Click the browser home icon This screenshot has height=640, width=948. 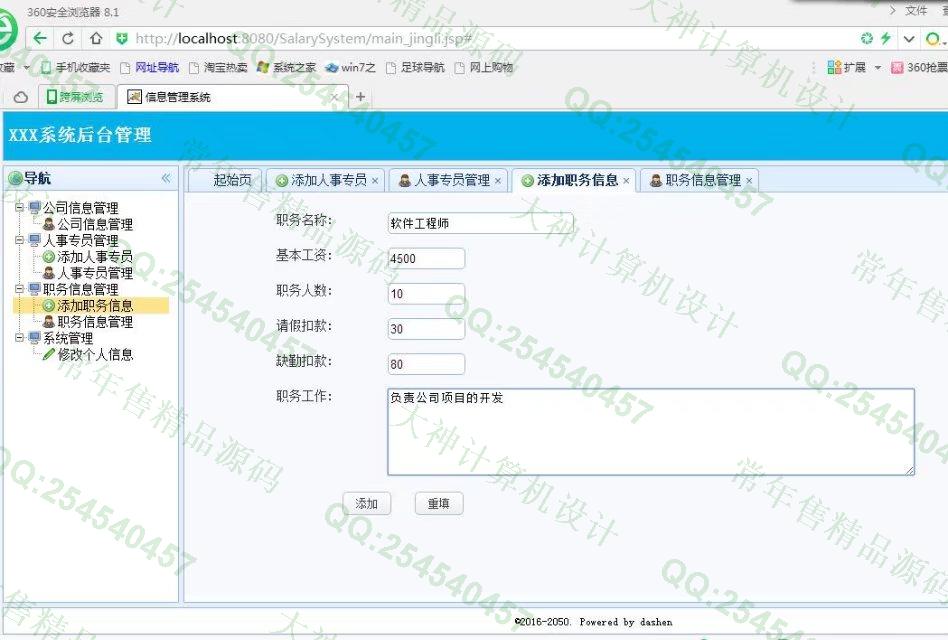(95, 39)
